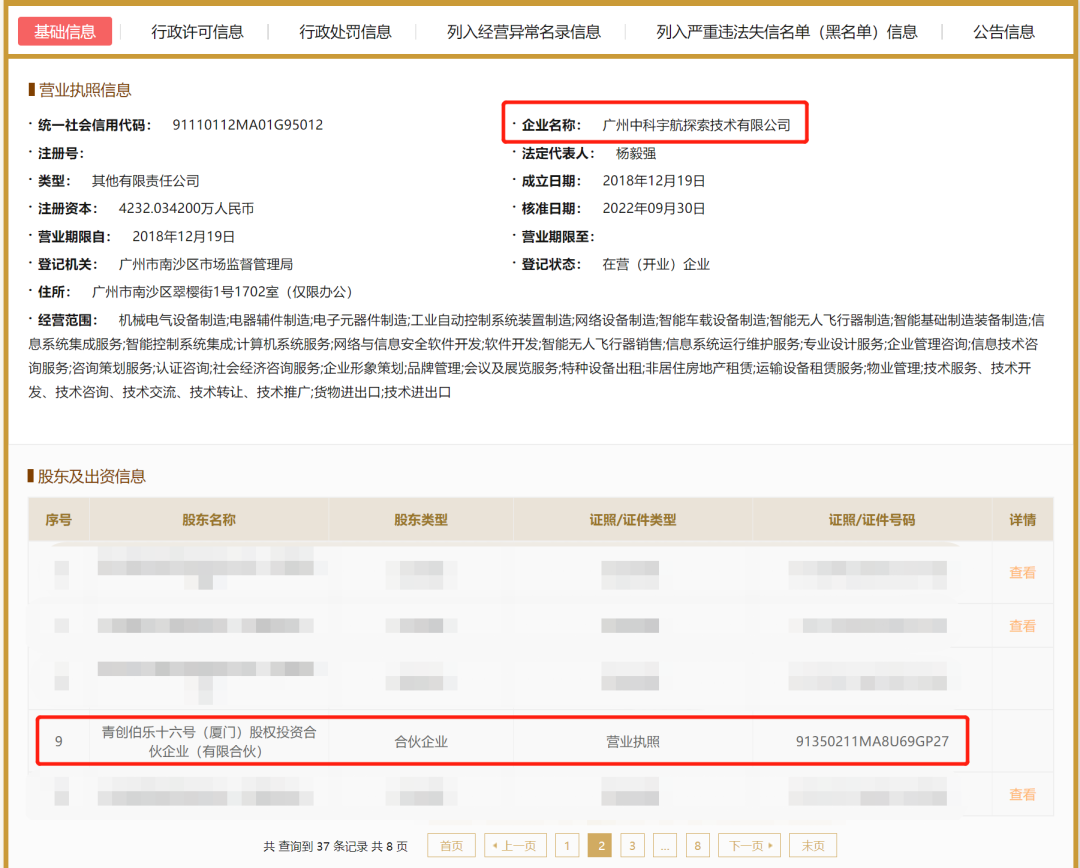1080x868 pixels.
Task: Select the highlighted page 2 button
Action: (x=601, y=845)
